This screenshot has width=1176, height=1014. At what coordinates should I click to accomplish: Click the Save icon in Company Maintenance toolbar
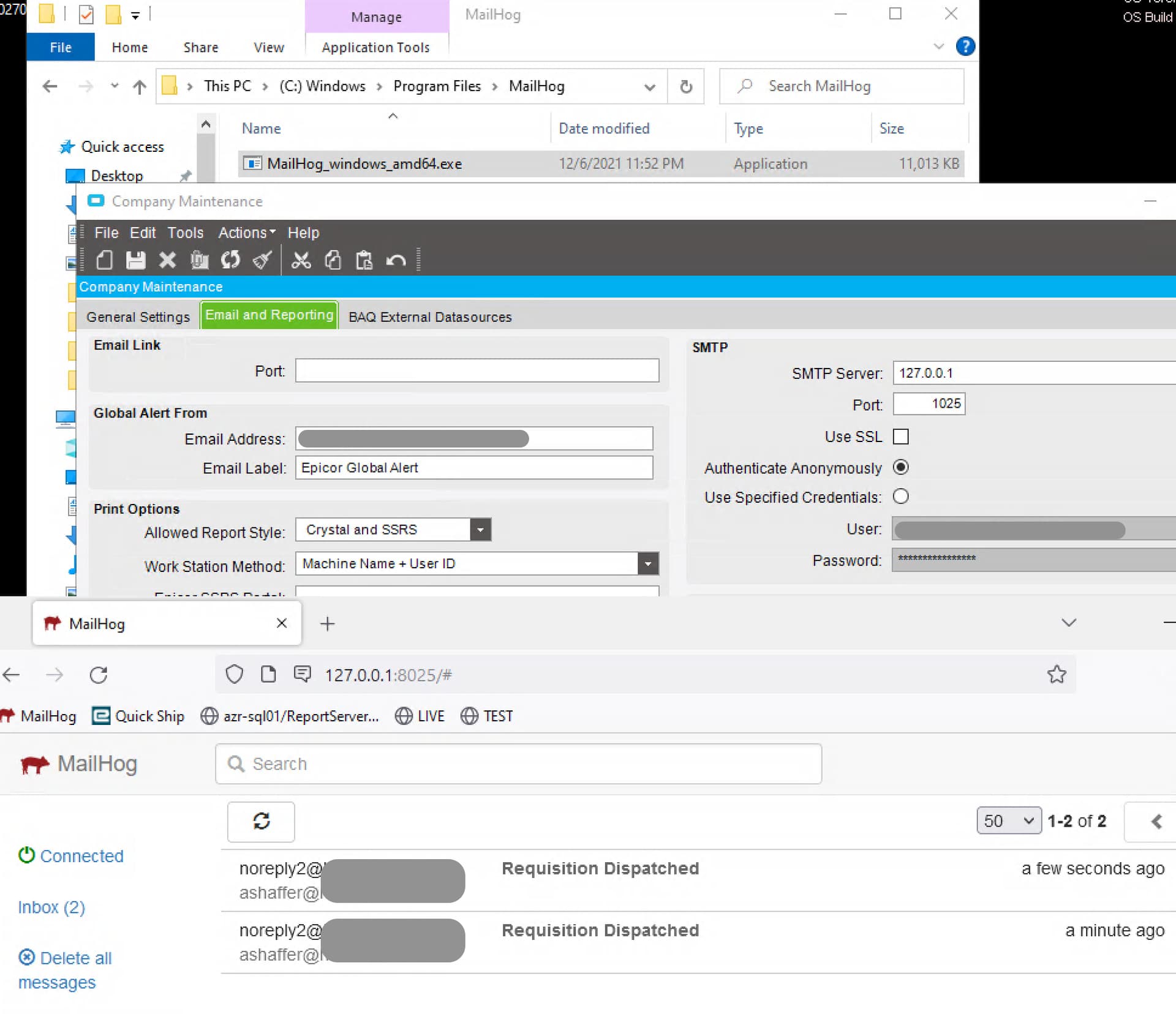pos(135,260)
